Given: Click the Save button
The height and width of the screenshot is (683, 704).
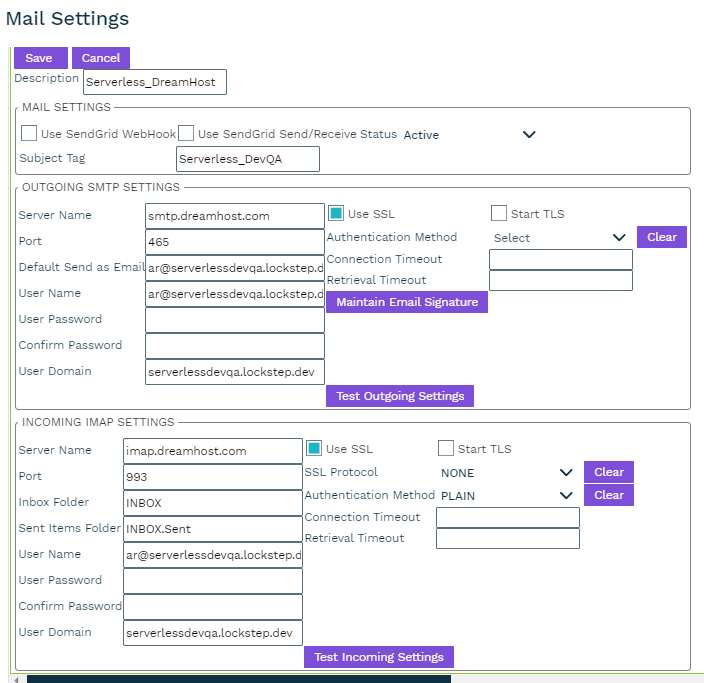Looking at the screenshot, I should [x=39, y=59].
